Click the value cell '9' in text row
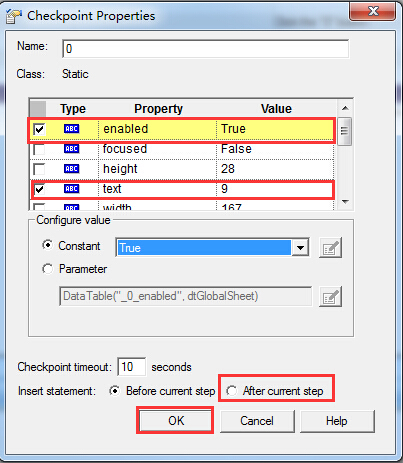Image resolution: width=403 pixels, height=463 pixels. tap(275, 189)
